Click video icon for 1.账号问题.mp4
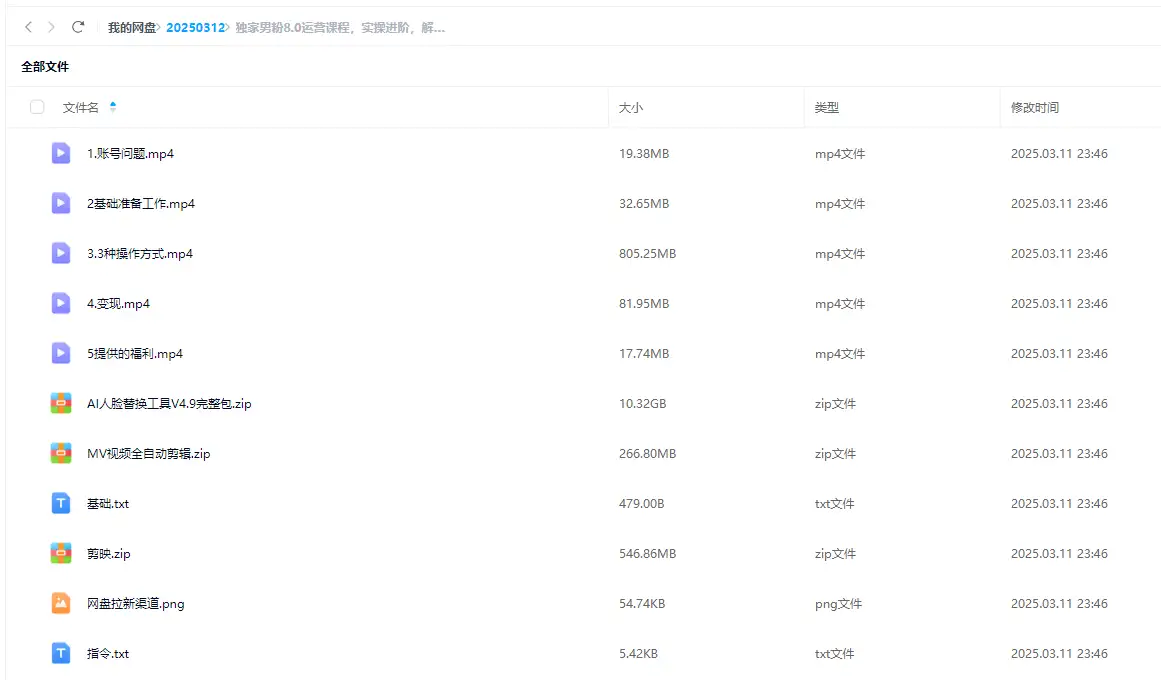Screen dimensions: 1161x680 (61, 153)
